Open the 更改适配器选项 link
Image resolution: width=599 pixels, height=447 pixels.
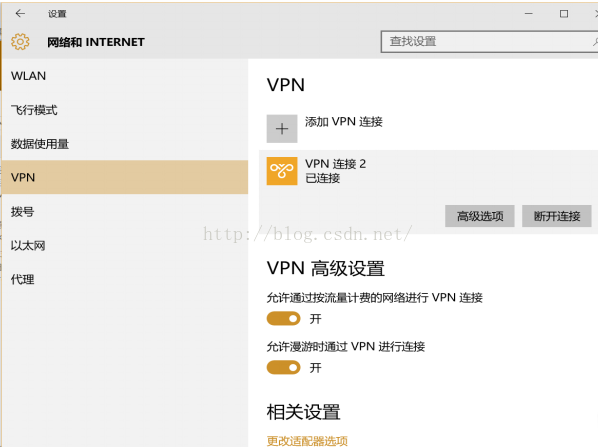(307, 441)
